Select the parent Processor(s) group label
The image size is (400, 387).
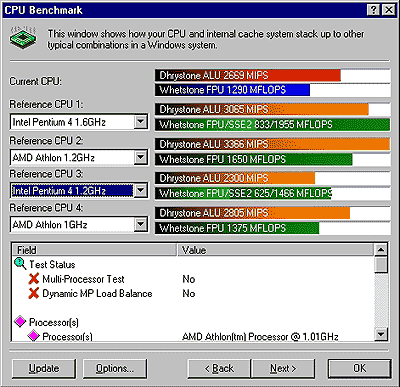click(x=54, y=322)
